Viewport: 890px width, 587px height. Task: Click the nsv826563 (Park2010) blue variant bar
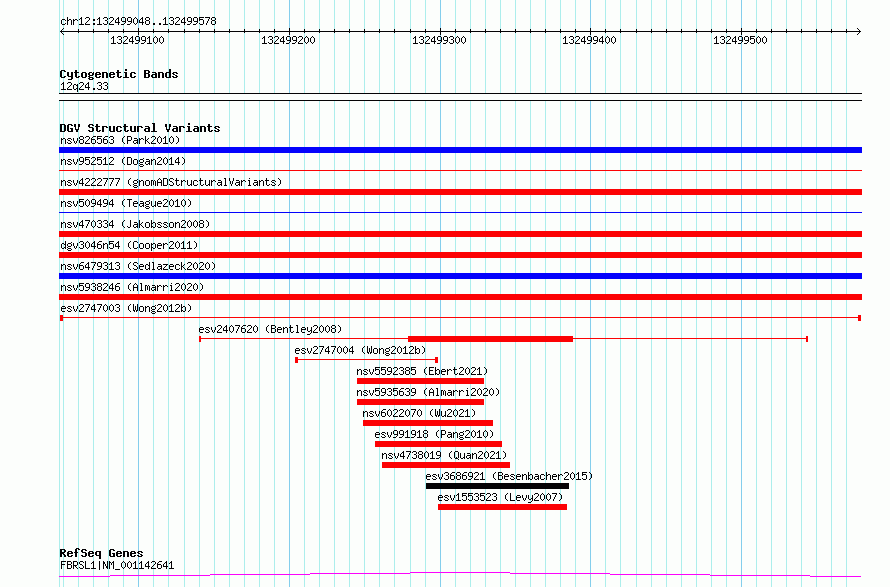point(460,150)
